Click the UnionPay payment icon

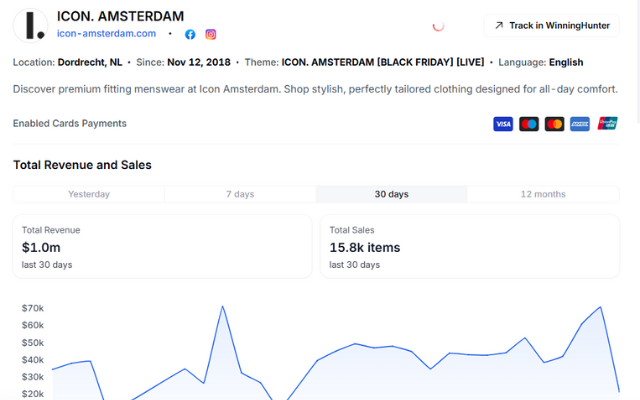coord(607,123)
